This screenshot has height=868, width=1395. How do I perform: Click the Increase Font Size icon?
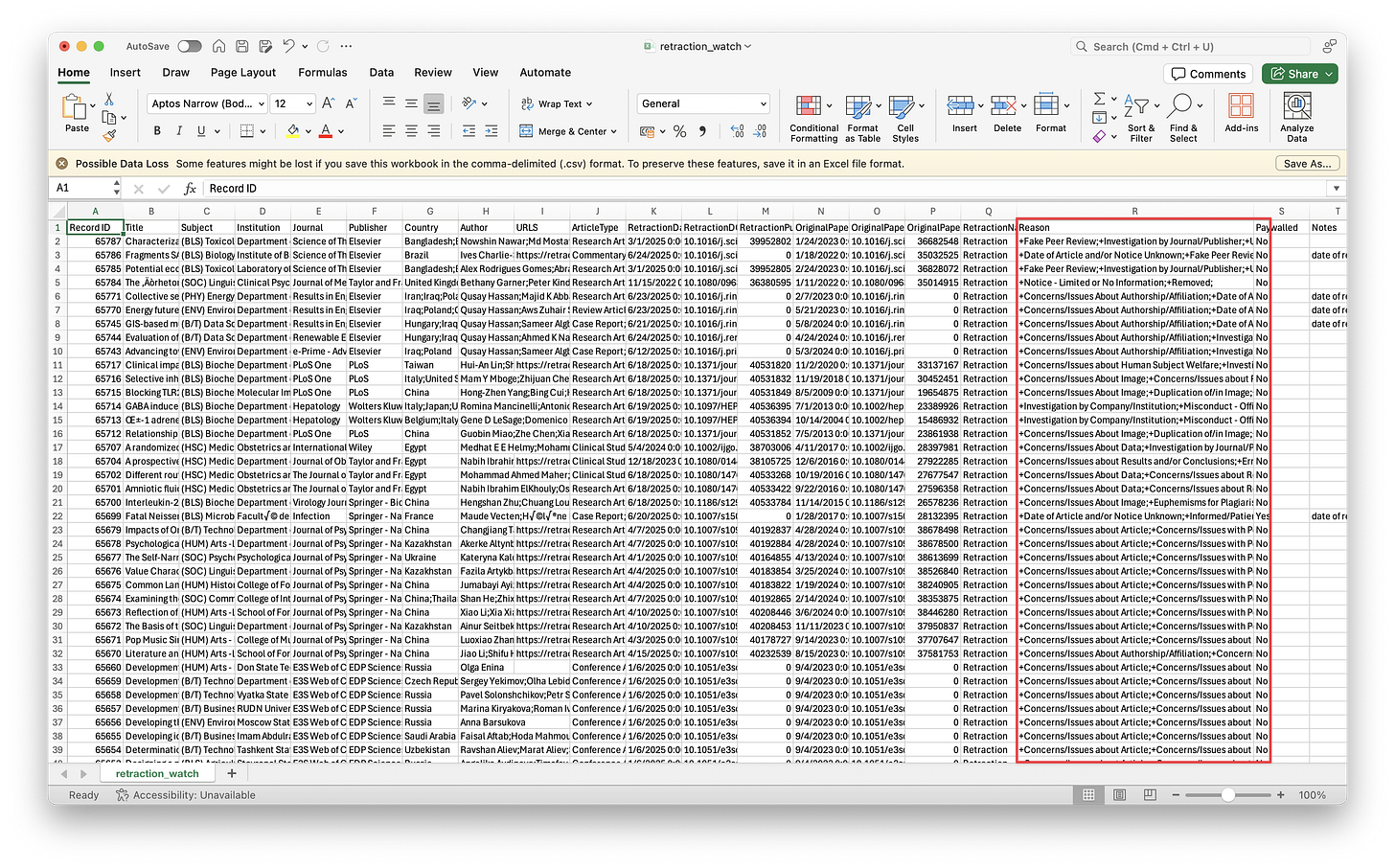click(x=329, y=103)
